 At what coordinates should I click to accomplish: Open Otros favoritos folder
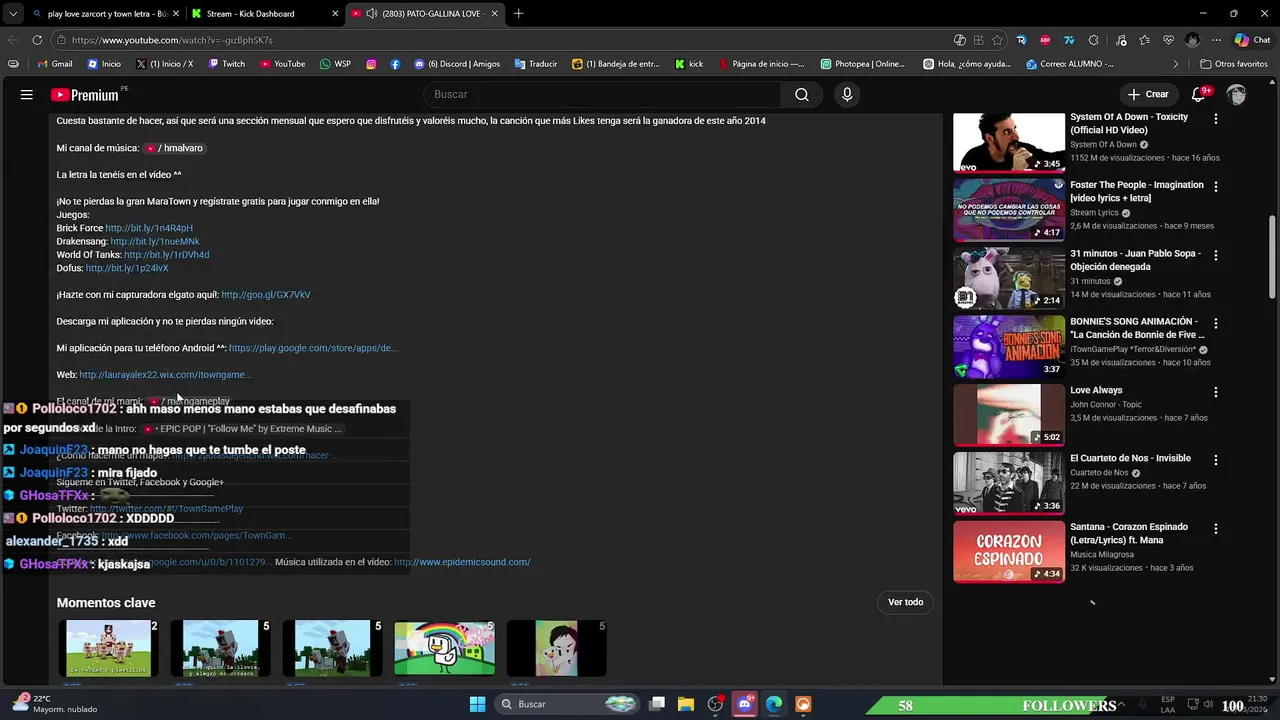point(1234,64)
